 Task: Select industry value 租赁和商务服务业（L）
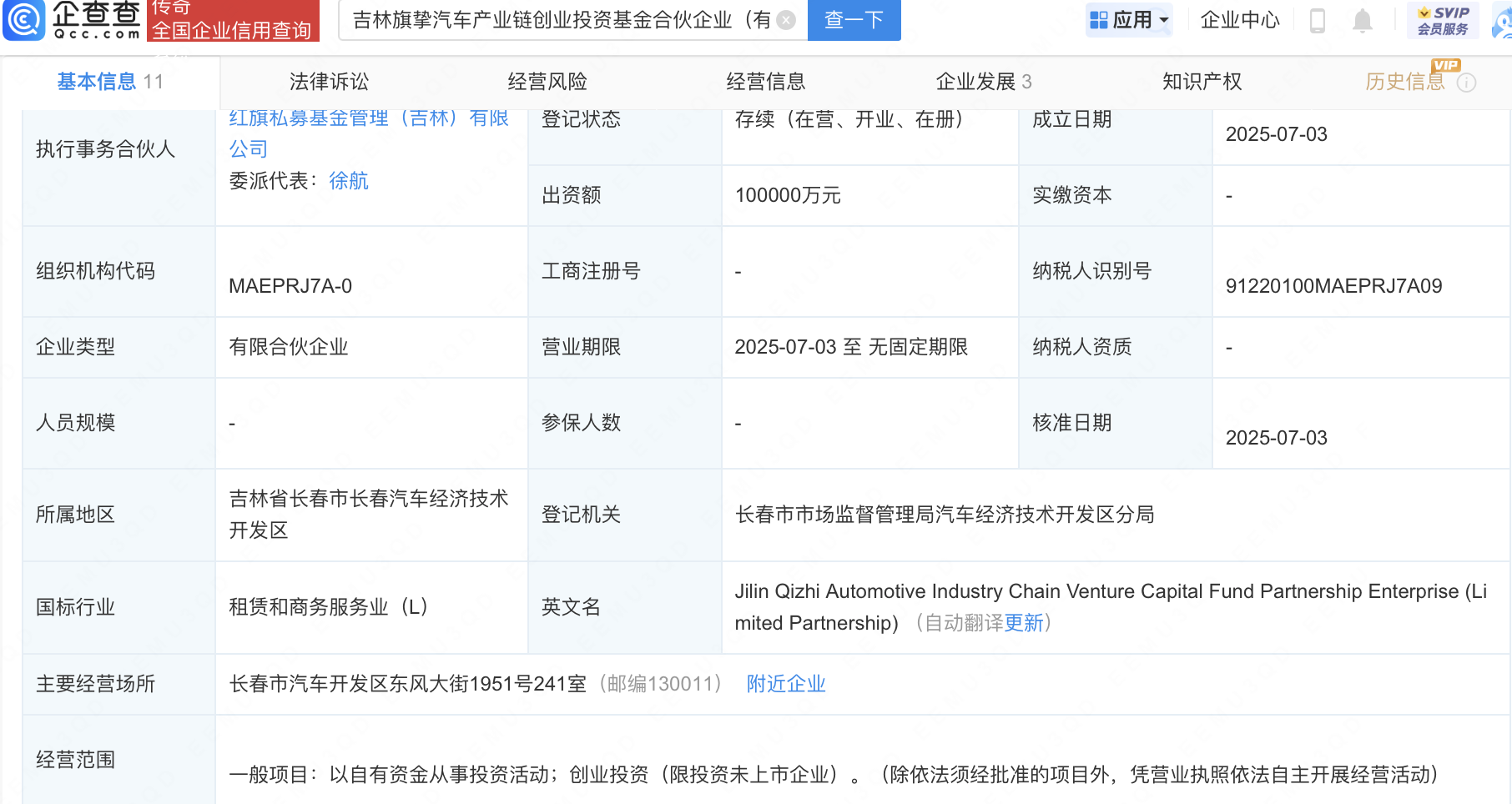(x=329, y=606)
